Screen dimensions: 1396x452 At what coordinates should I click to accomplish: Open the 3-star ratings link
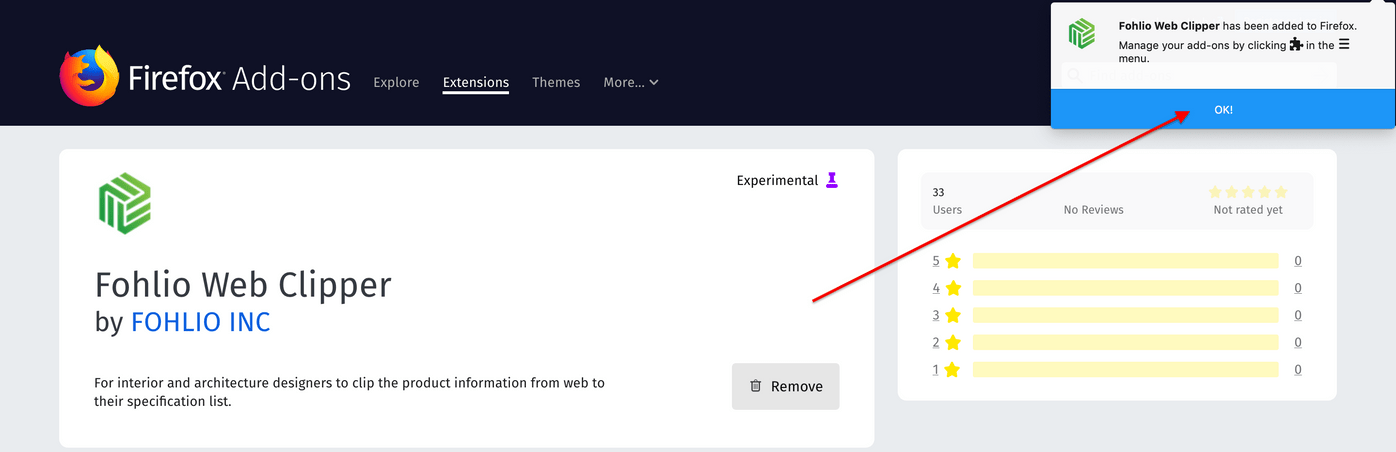coord(946,315)
